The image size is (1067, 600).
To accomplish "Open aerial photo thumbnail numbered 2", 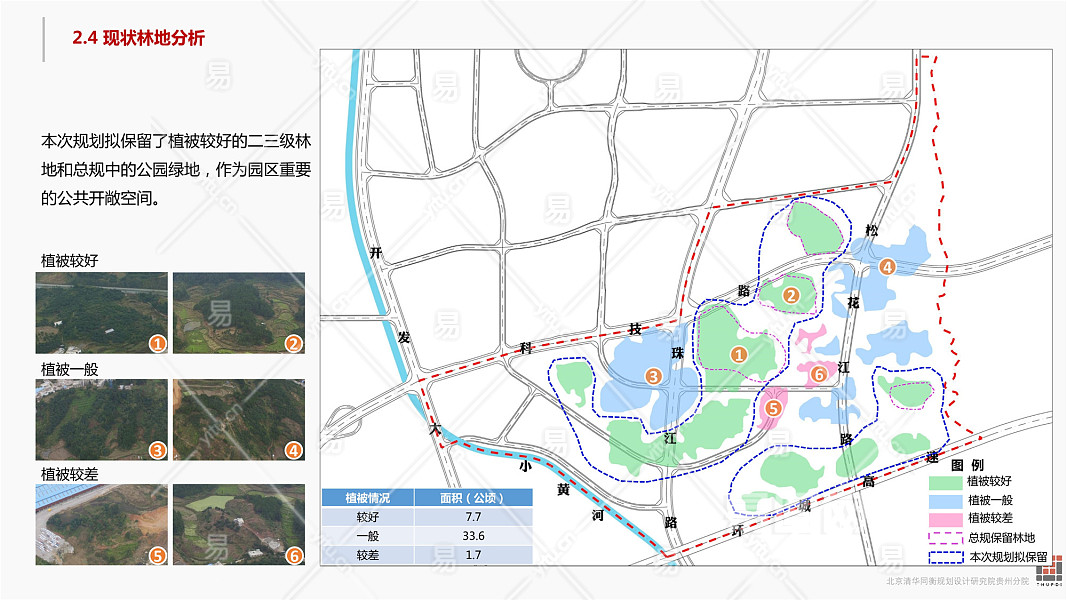I will tap(239, 313).
